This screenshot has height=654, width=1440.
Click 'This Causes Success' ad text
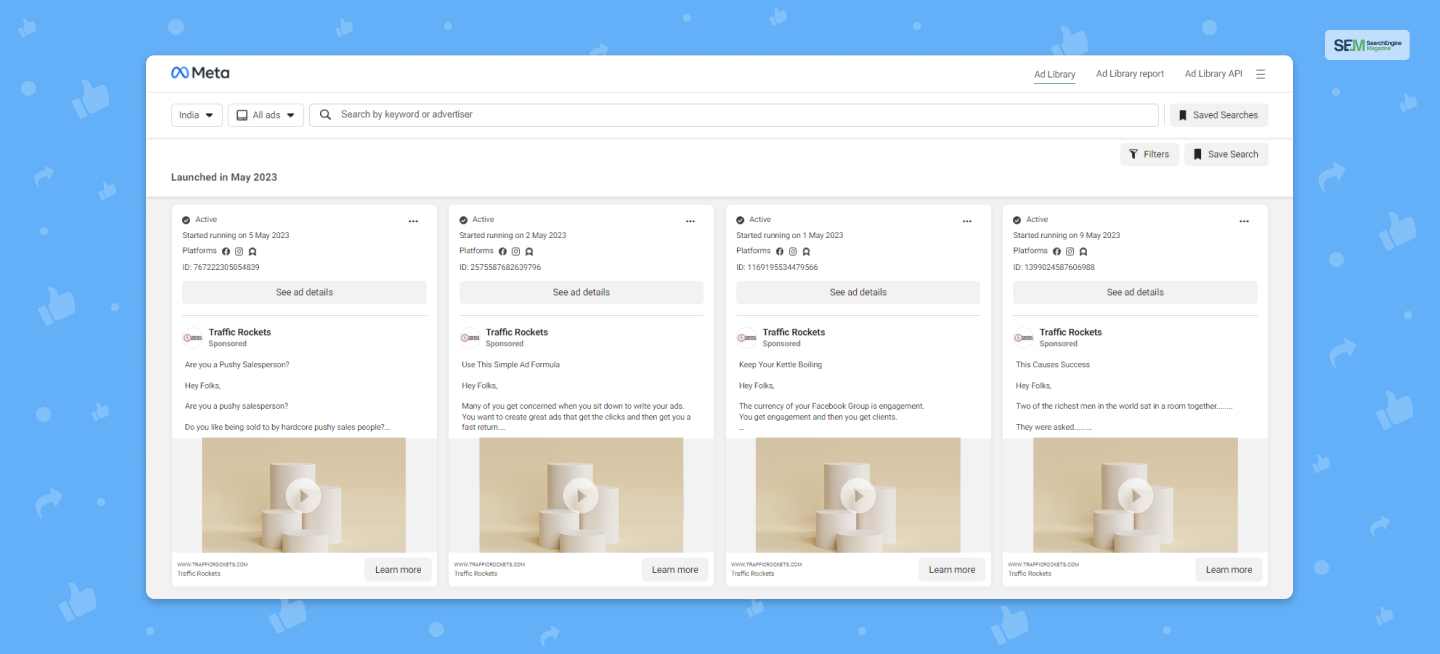click(x=1053, y=365)
